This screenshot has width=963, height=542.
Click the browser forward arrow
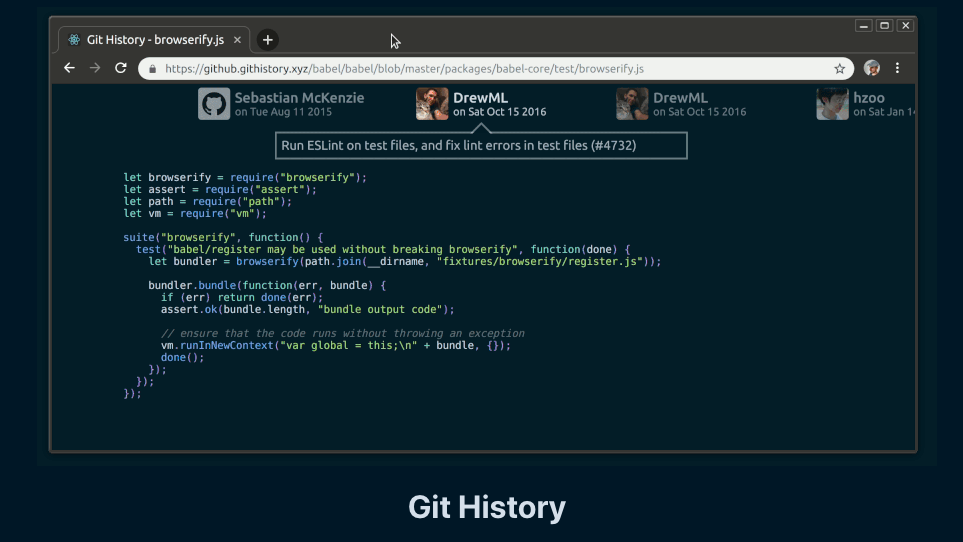[x=95, y=68]
